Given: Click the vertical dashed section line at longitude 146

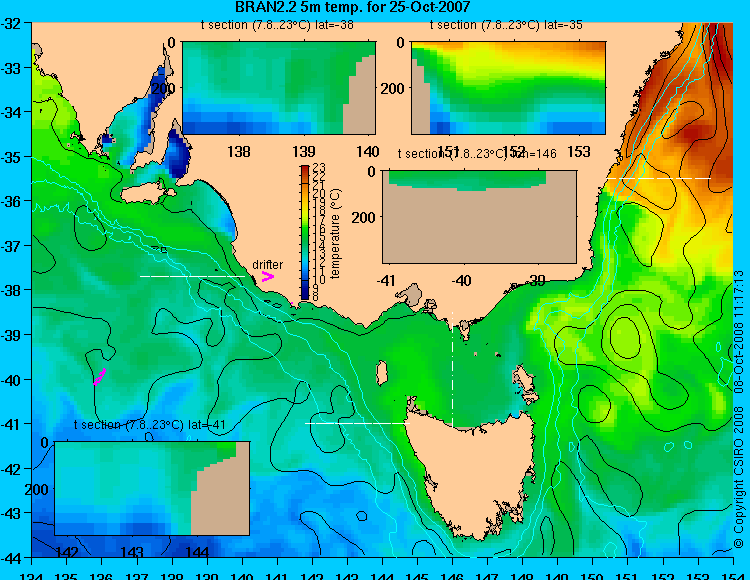Looking at the screenshot, I should coord(452,369).
